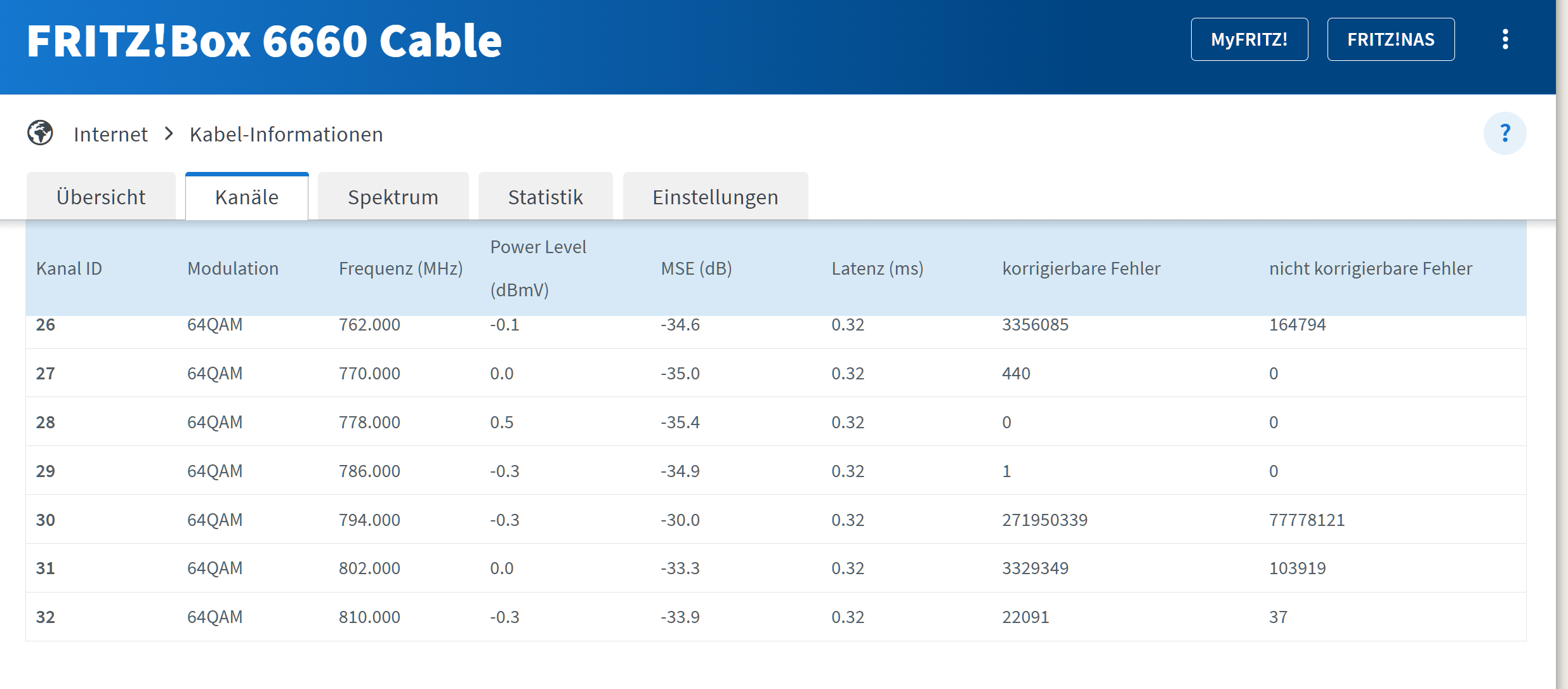Screen dimensions: 1568x689
Task: Click power level 0.5 in row 28
Action: 501,422
